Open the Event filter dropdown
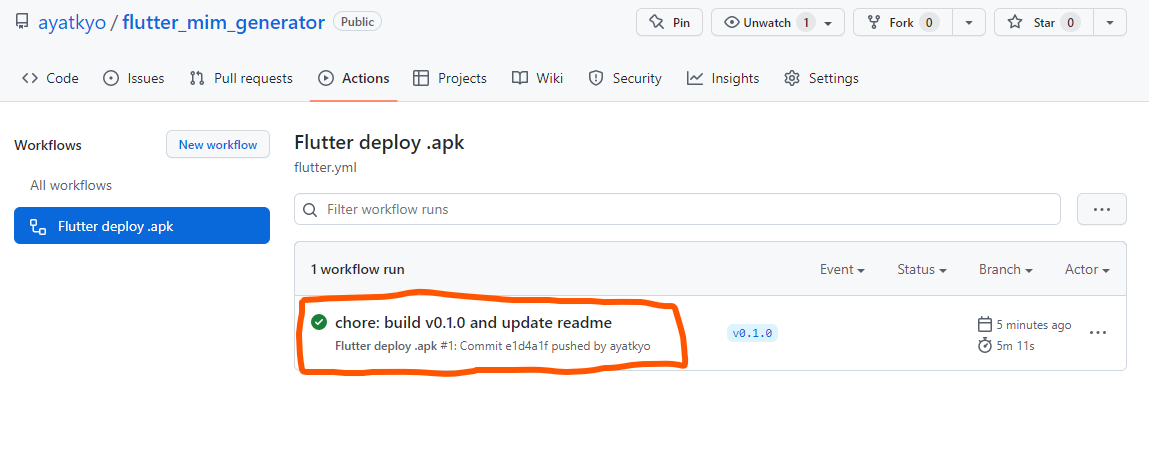 pyautogui.click(x=842, y=270)
